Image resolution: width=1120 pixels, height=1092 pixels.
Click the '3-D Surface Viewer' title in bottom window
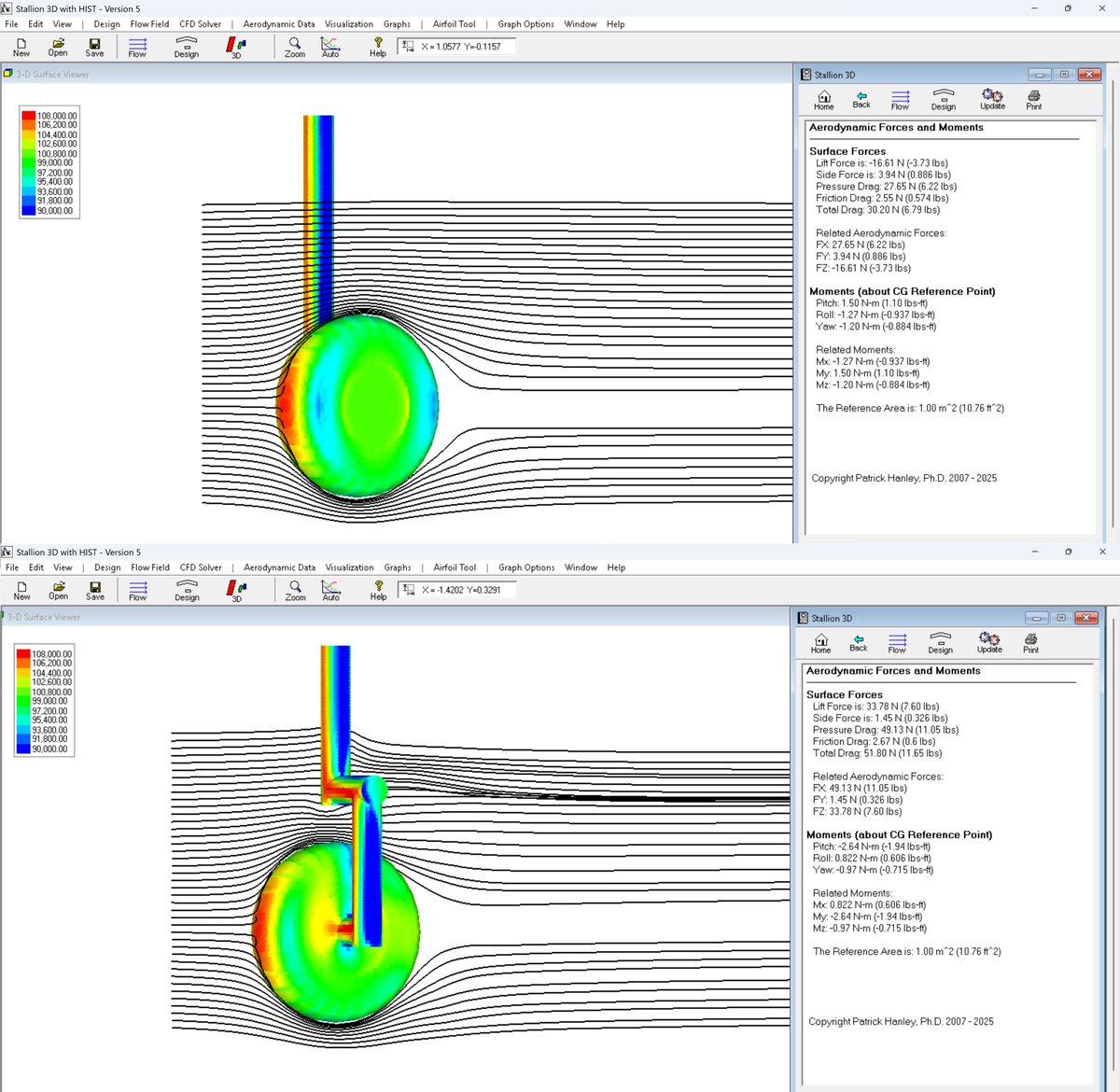pos(44,617)
